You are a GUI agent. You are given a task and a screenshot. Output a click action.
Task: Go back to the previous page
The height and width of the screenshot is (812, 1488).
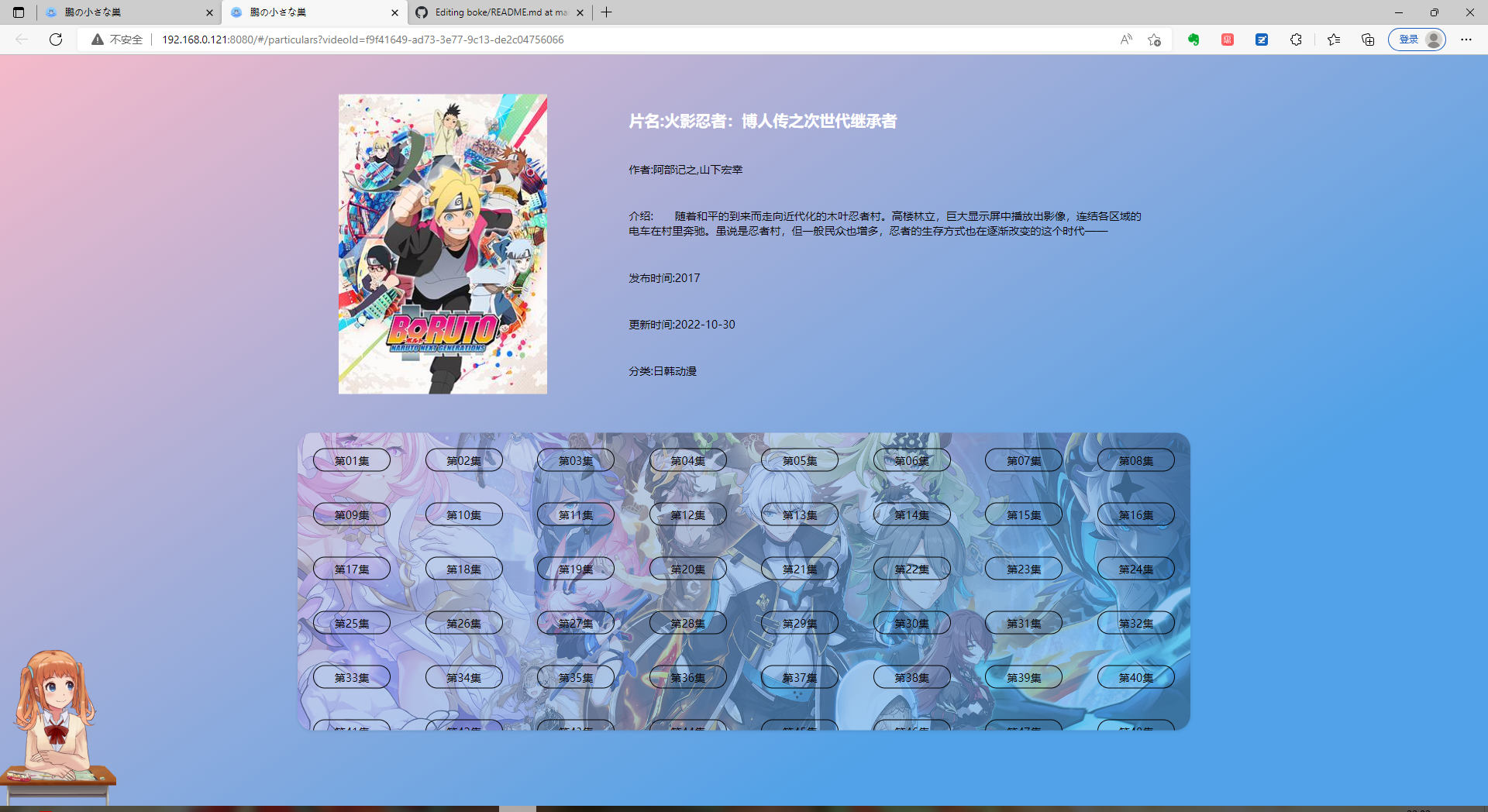(x=21, y=39)
